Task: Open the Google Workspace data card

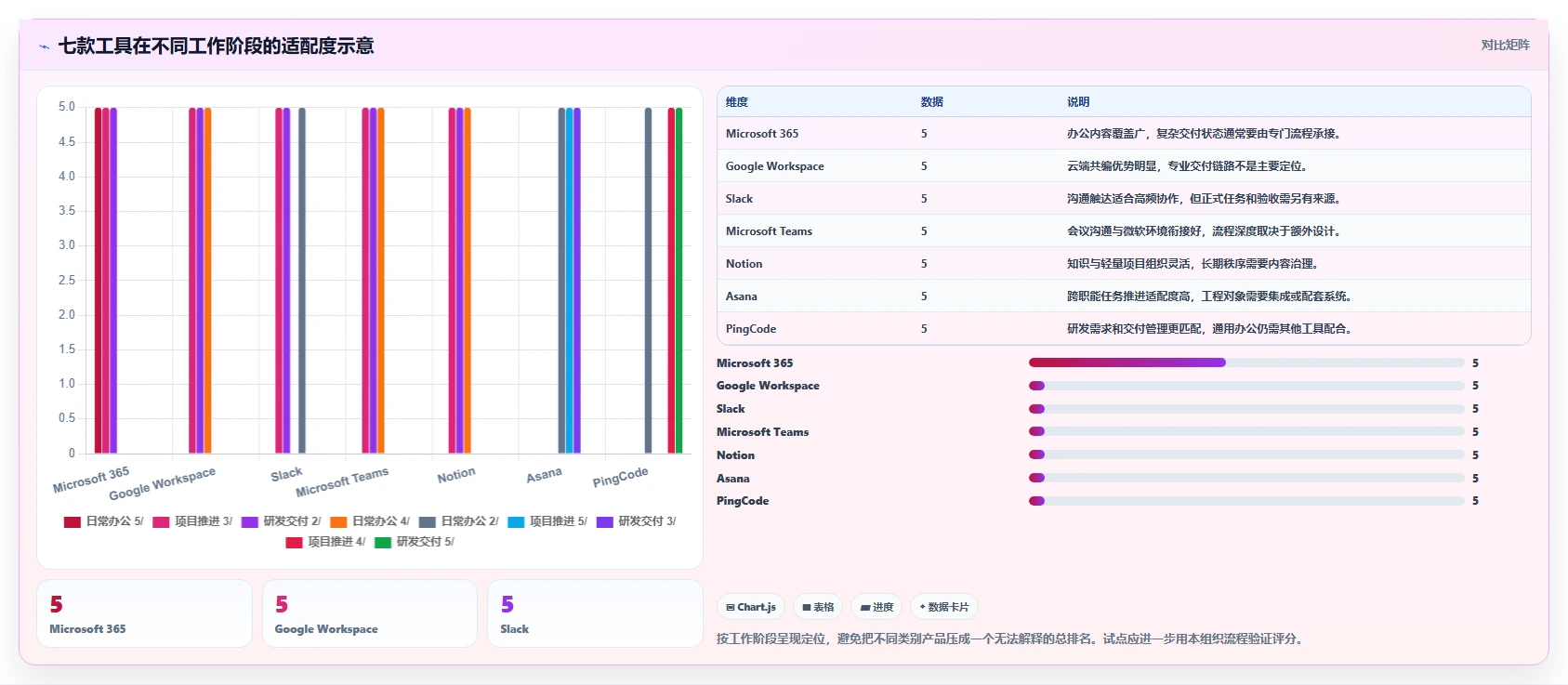Action: pyautogui.click(x=370, y=613)
